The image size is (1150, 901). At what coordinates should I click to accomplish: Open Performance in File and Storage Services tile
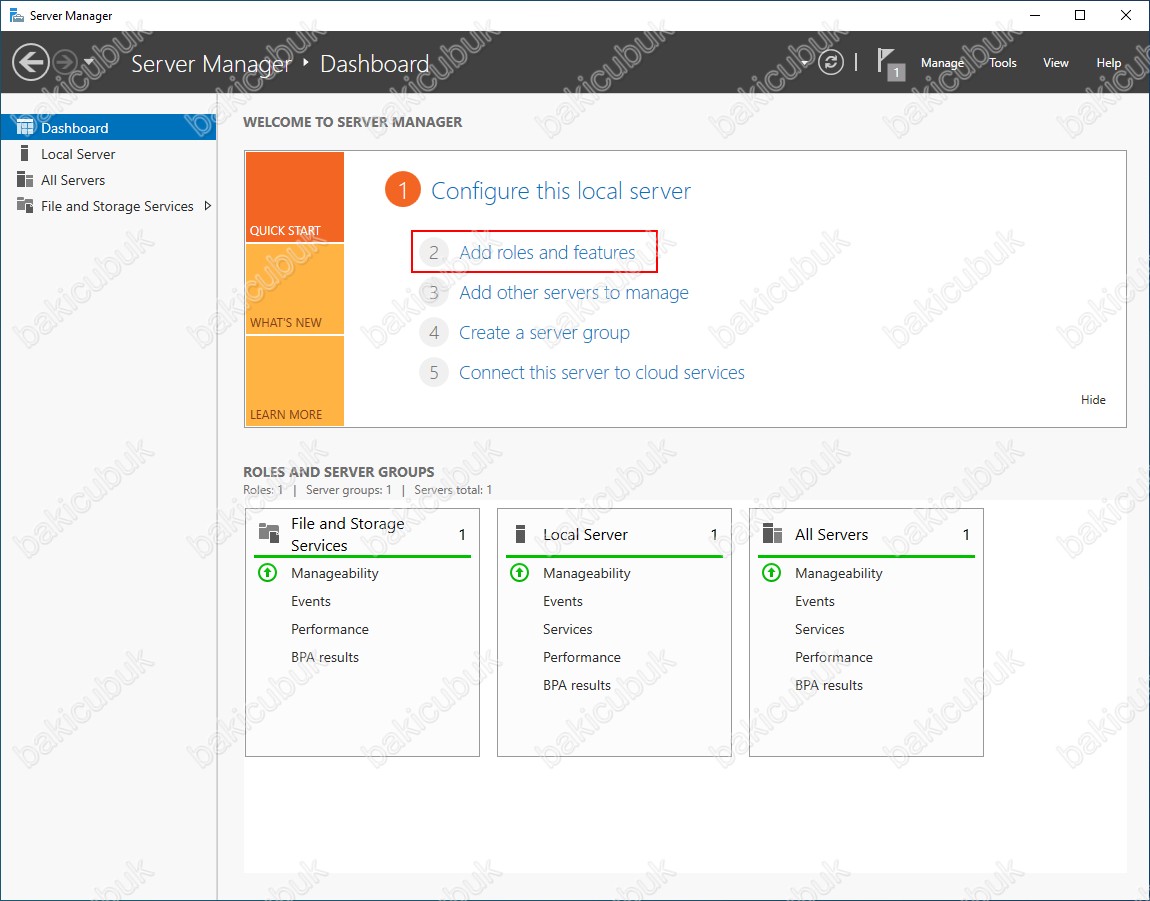330,629
